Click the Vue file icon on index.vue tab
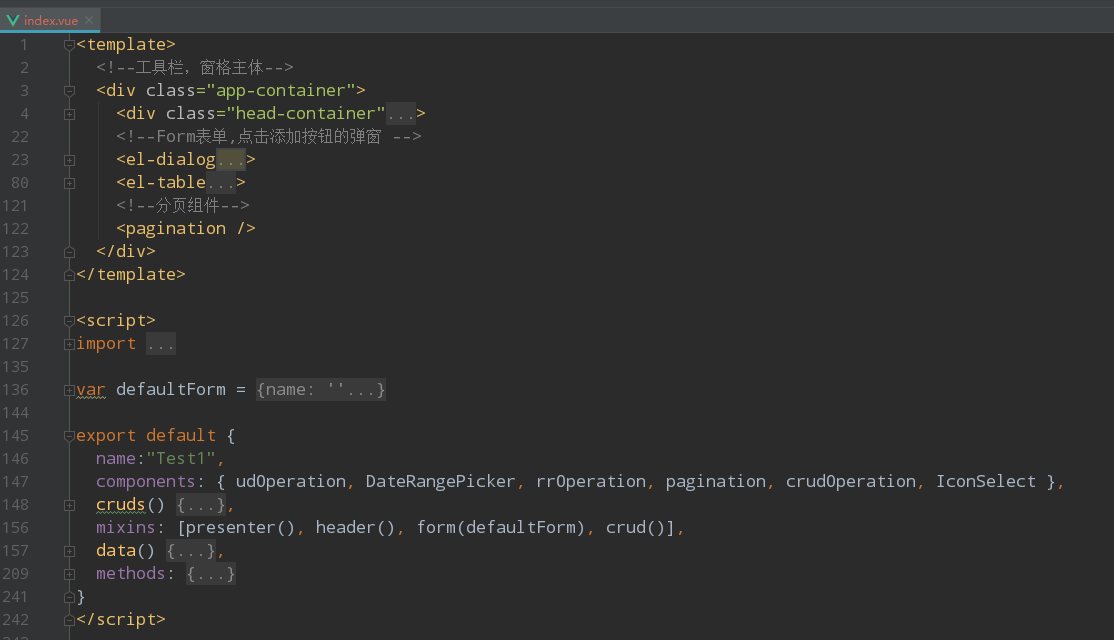The height and width of the screenshot is (640, 1114). [13, 21]
